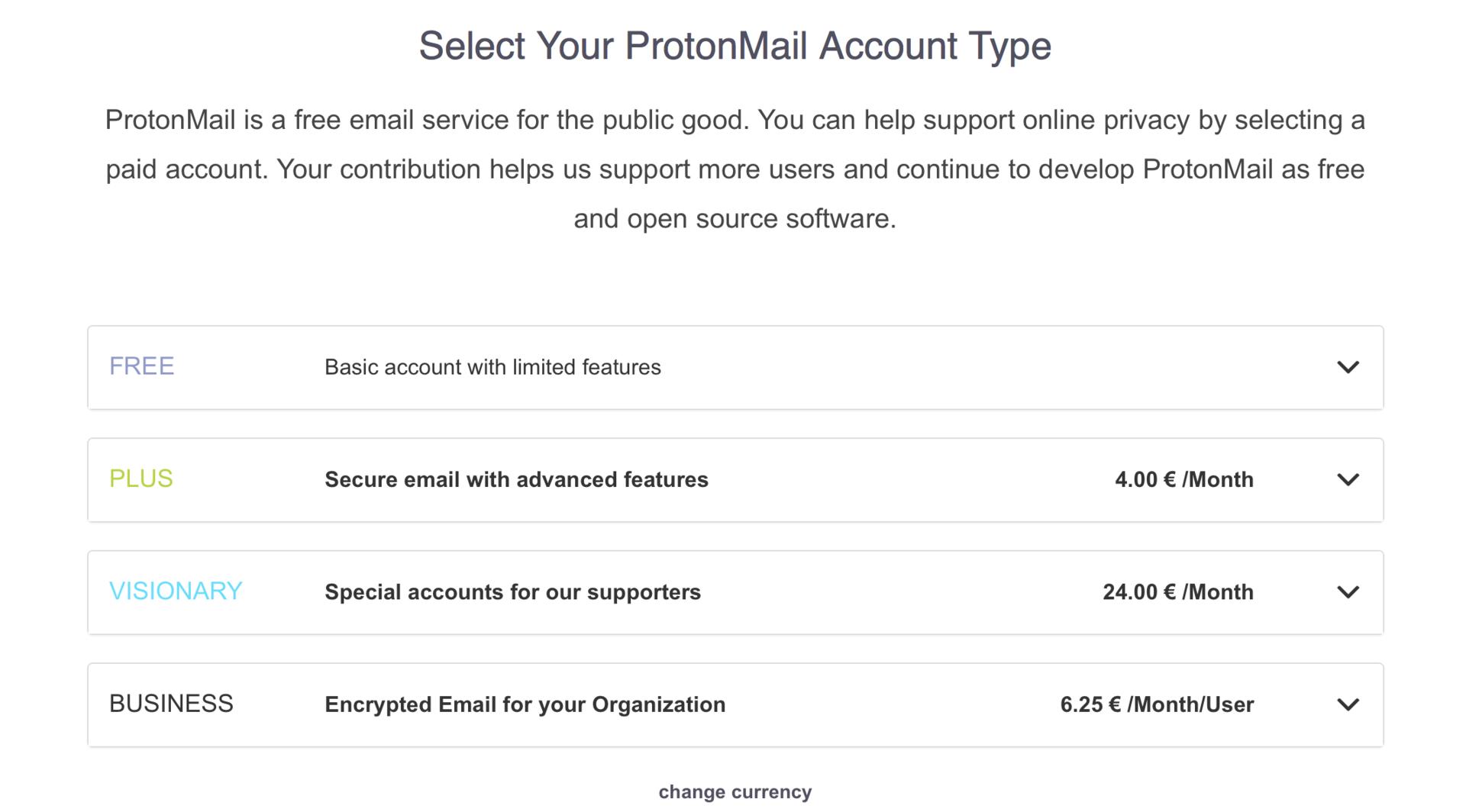Click the 6.25 € /Month/User price

tap(1156, 704)
